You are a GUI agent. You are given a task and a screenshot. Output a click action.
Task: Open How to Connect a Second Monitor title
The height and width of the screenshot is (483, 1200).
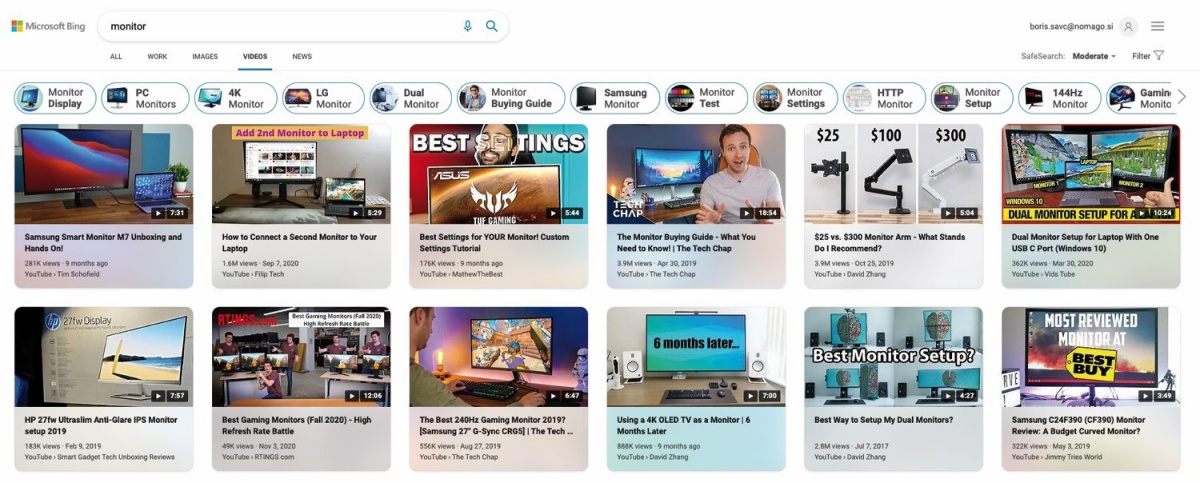click(x=300, y=242)
